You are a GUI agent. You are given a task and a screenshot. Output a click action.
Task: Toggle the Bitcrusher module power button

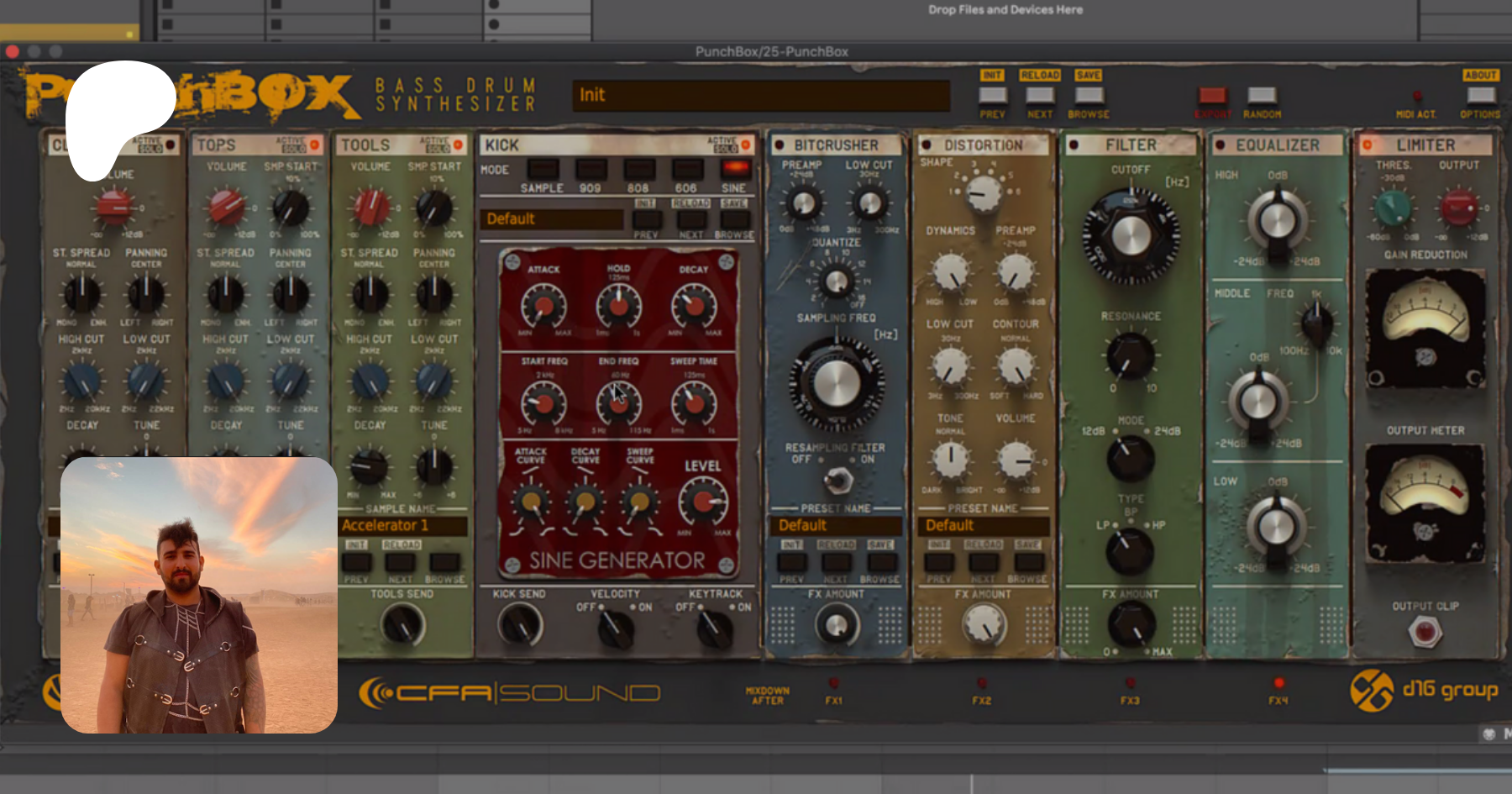(780, 145)
